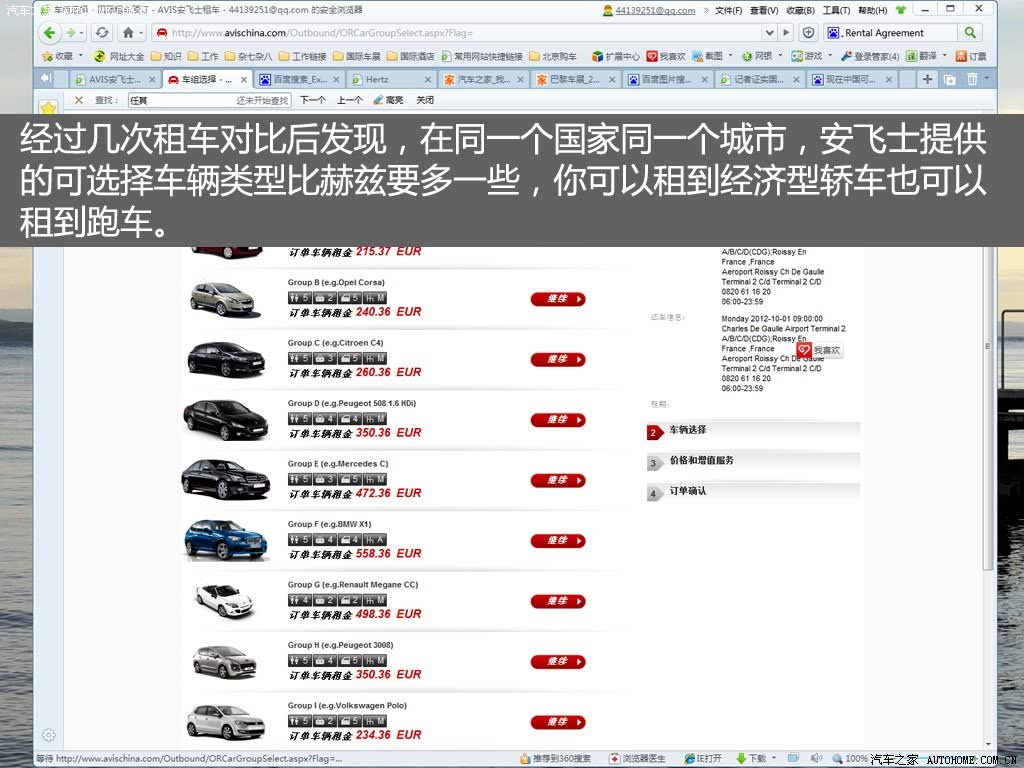Open the 文件(F) menu
This screenshot has height=768, width=1024.
729,10
